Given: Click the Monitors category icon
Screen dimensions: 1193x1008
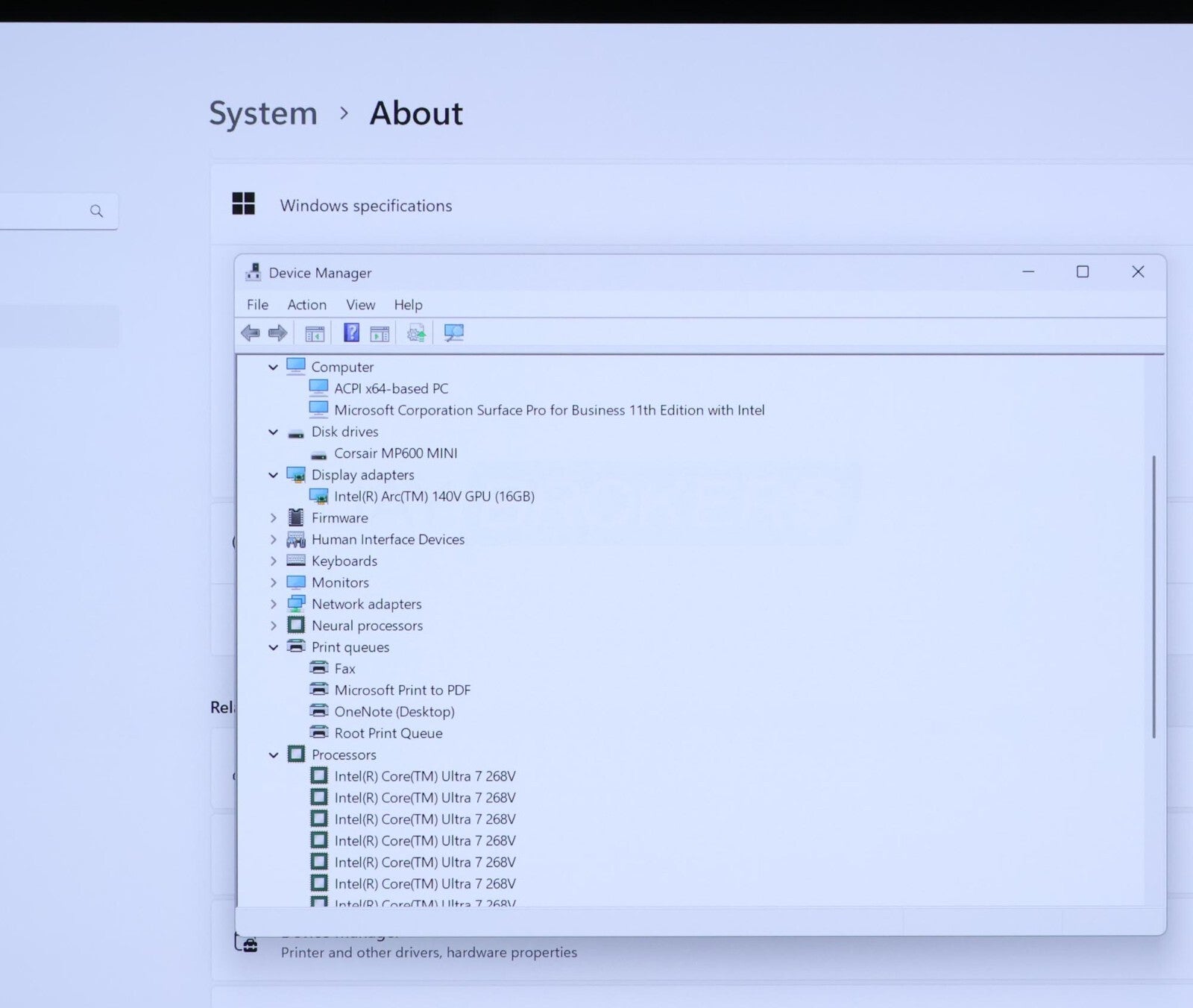Looking at the screenshot, I should coord(296,582).
